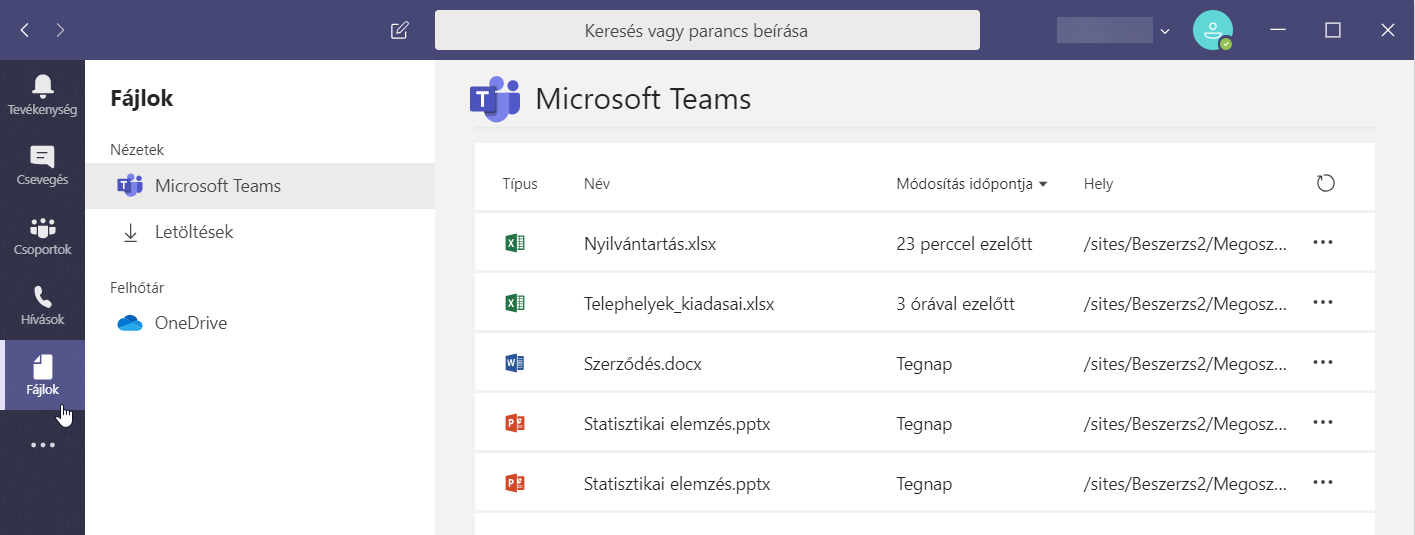Open the user profile avatar
This screenshot has height=535, width=1415.
click(1212, 30)
